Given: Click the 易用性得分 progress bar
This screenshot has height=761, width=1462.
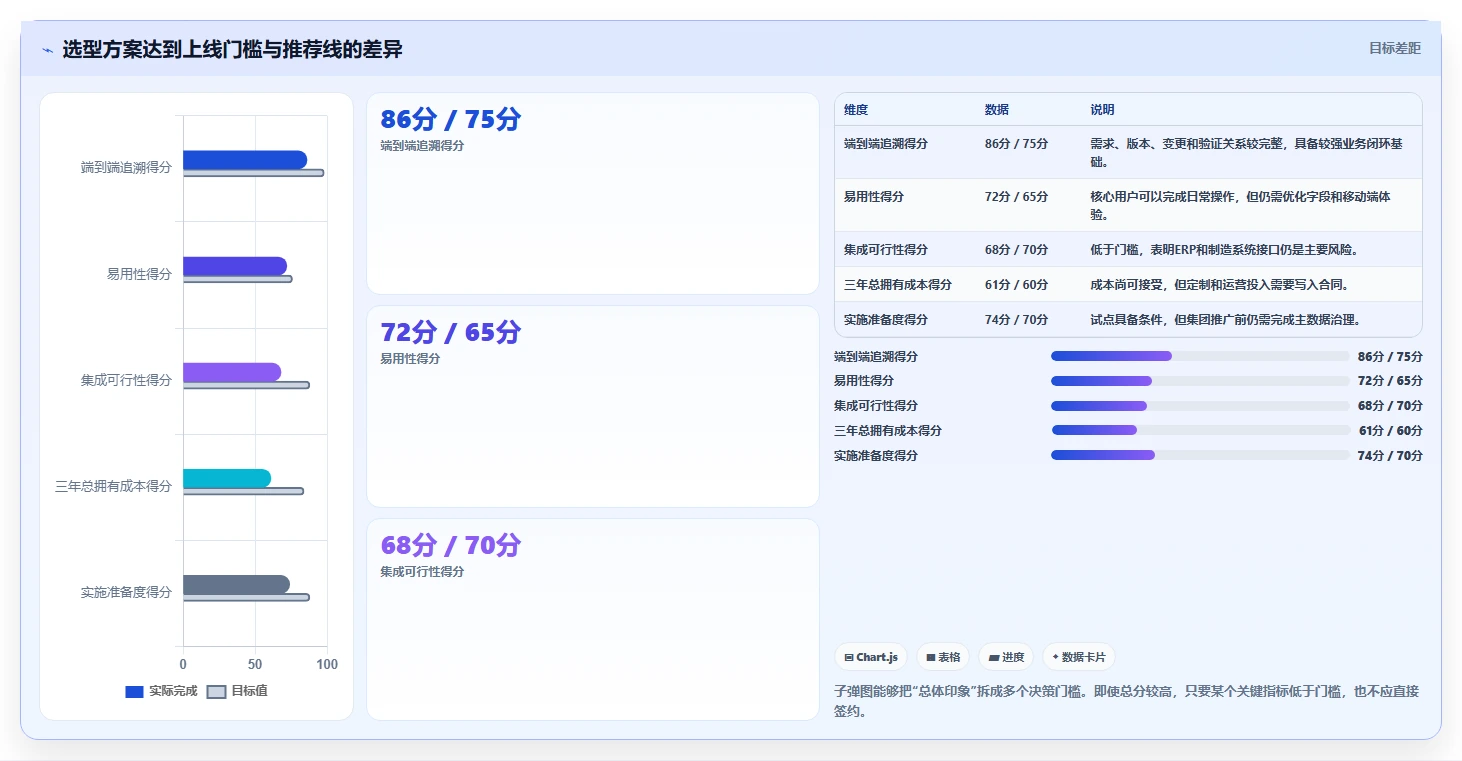Looking at the screenshot, I should 1200,381.
